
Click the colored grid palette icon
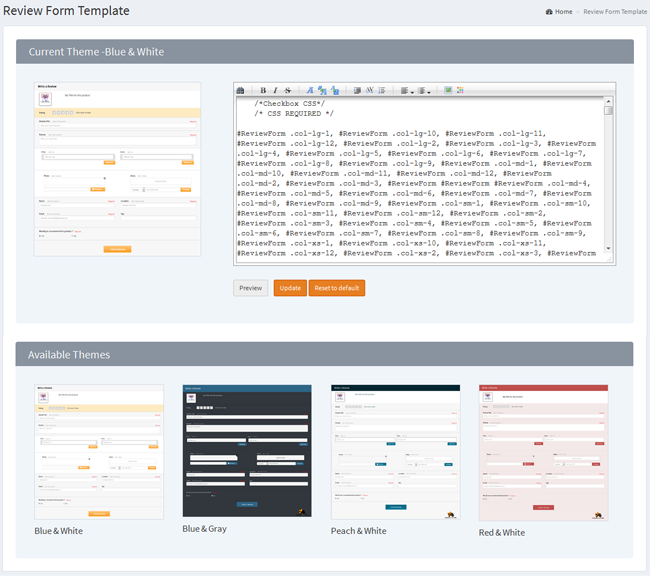pyautogui.click(x=460, y=90)
